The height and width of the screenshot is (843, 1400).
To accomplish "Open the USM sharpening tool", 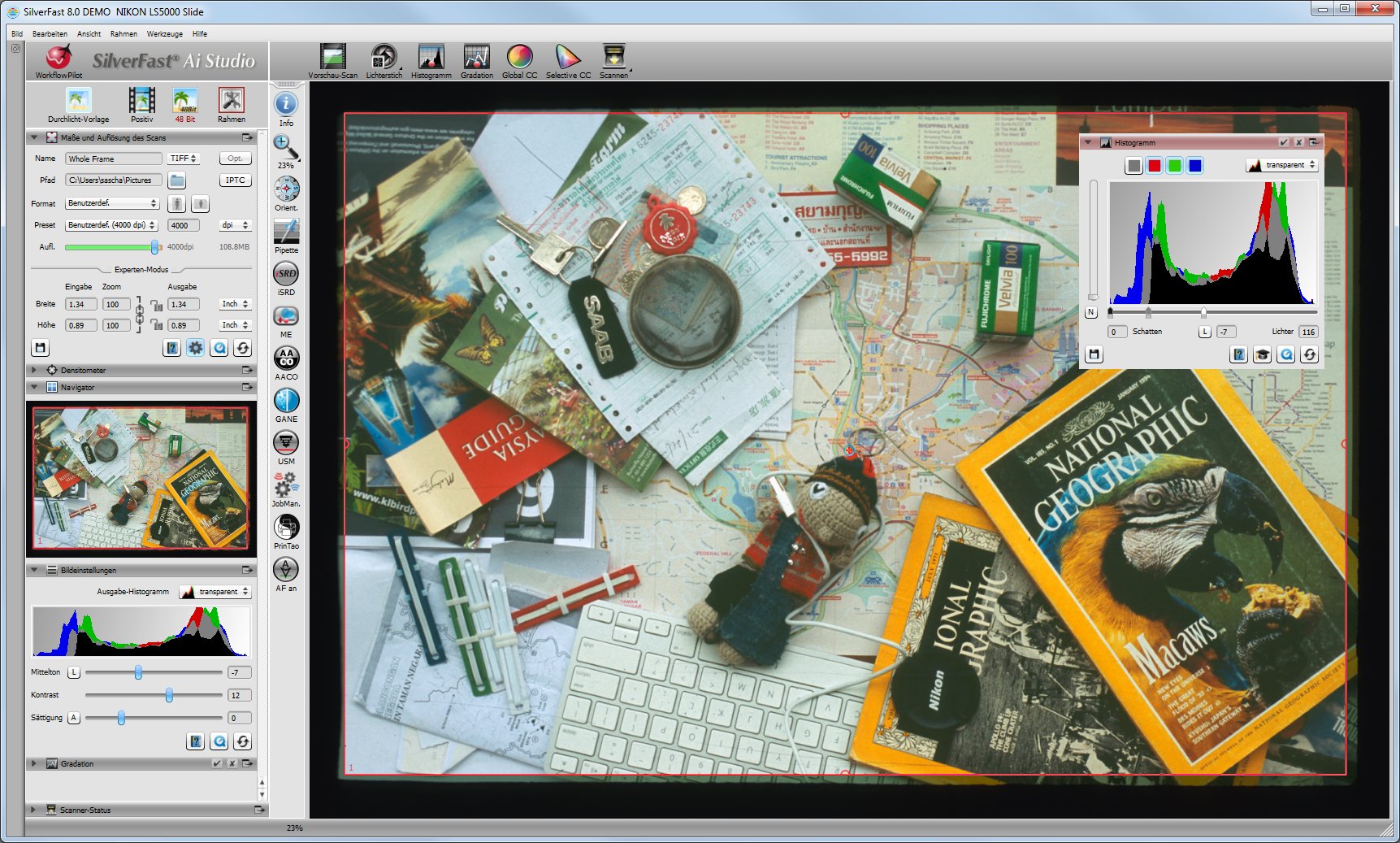I will point(286,443).
